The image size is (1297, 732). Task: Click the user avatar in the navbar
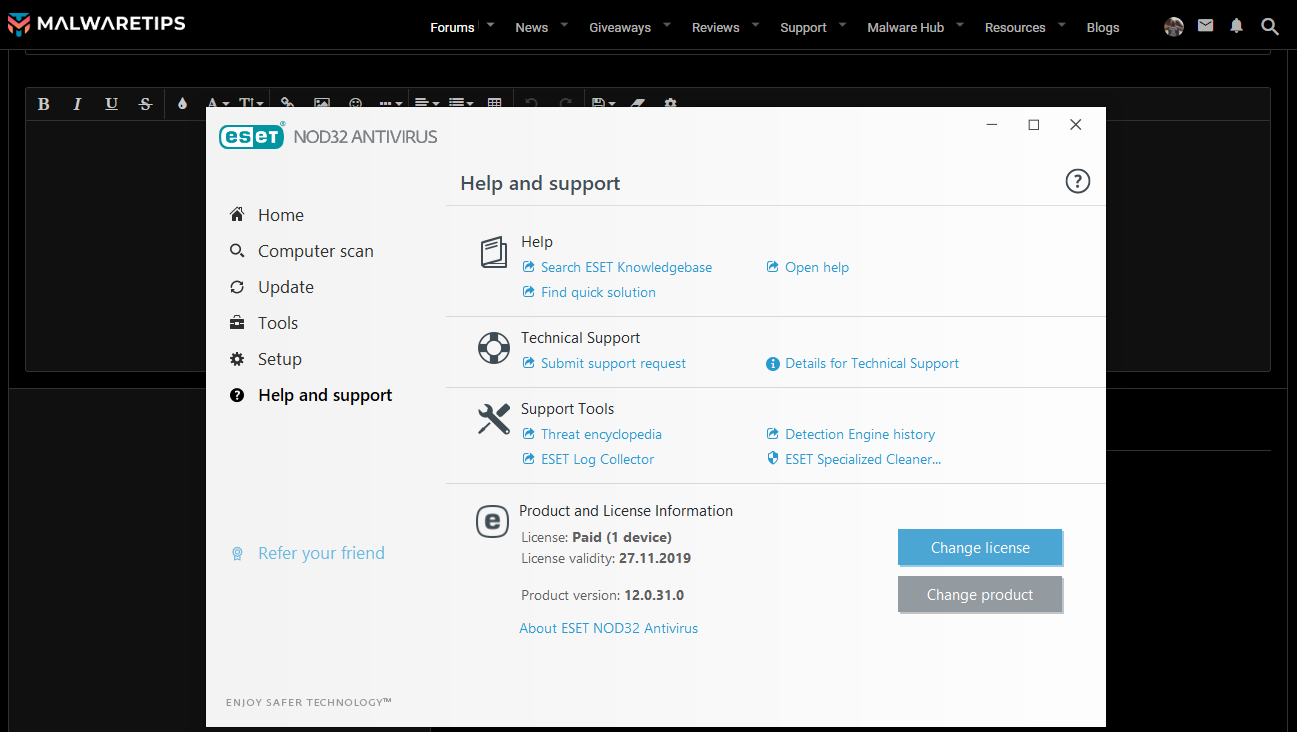[x=1174, y=27]
